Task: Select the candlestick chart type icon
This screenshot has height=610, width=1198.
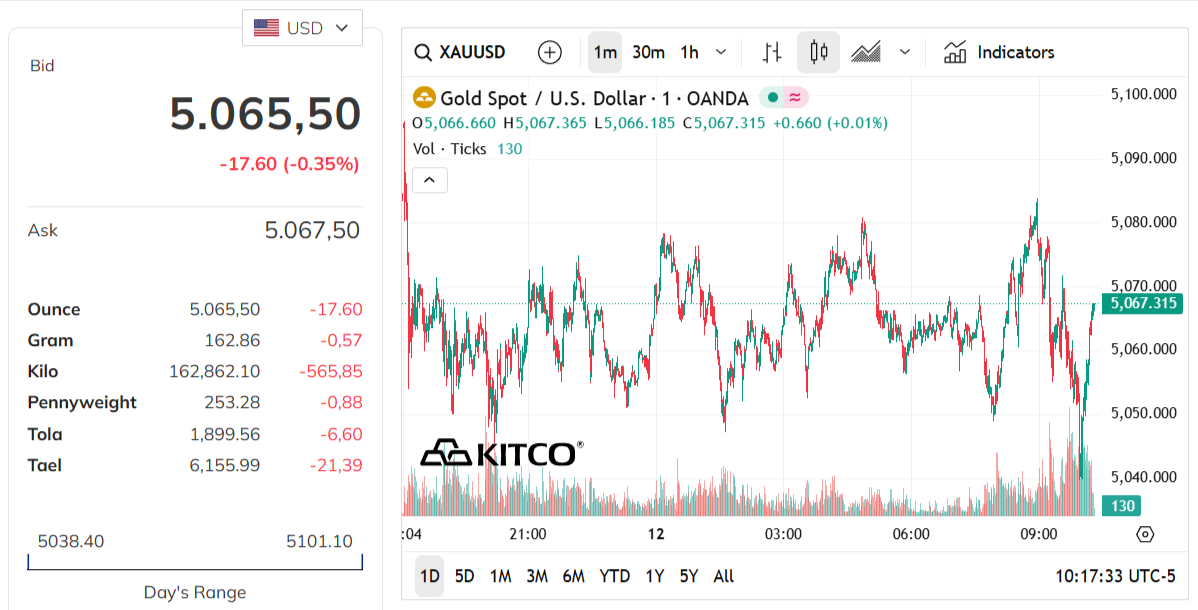Action: tap(817, 52)
